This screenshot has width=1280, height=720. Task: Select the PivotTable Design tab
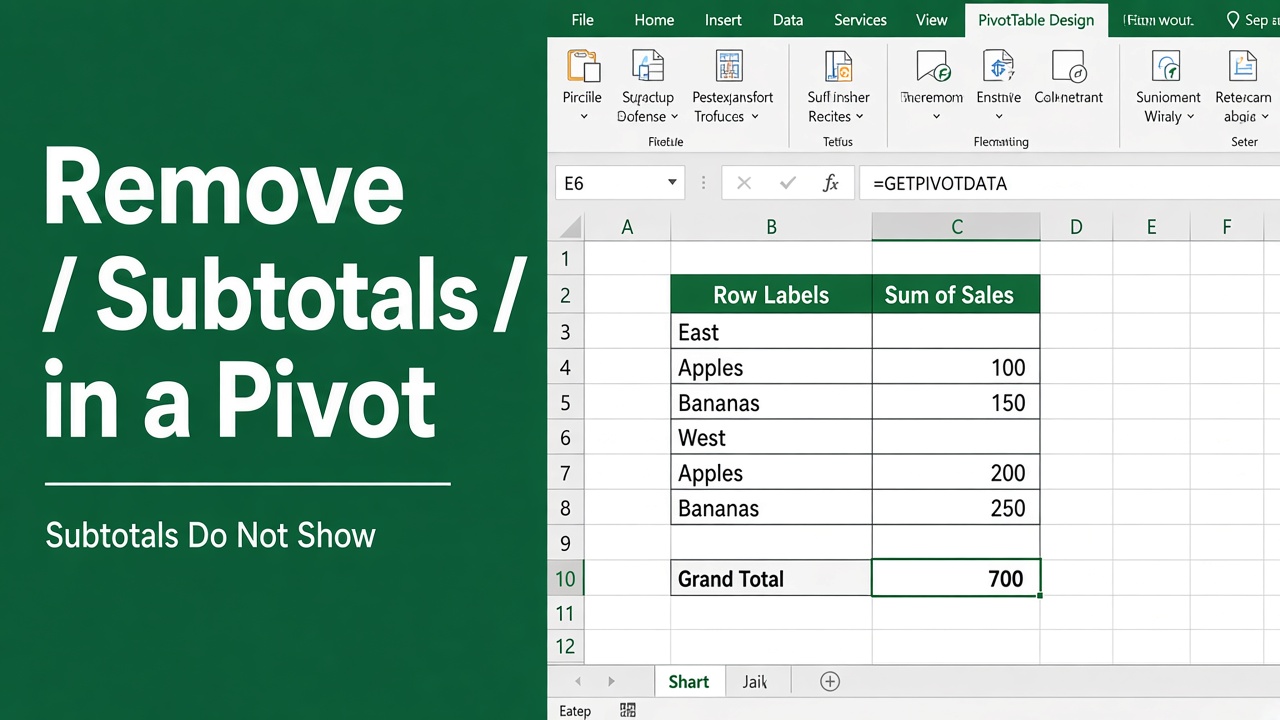(x=1036, y=20)
